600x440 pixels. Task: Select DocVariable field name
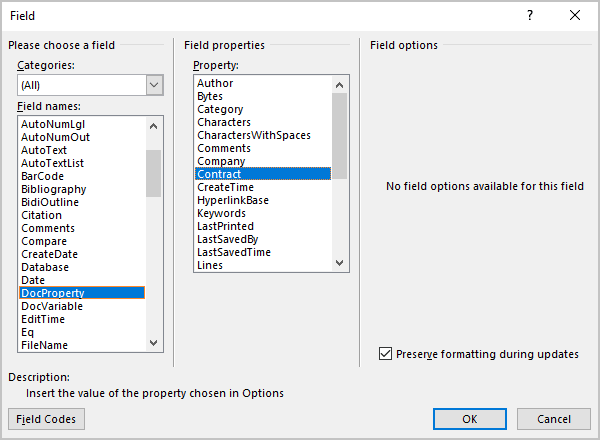click(82, 306)
